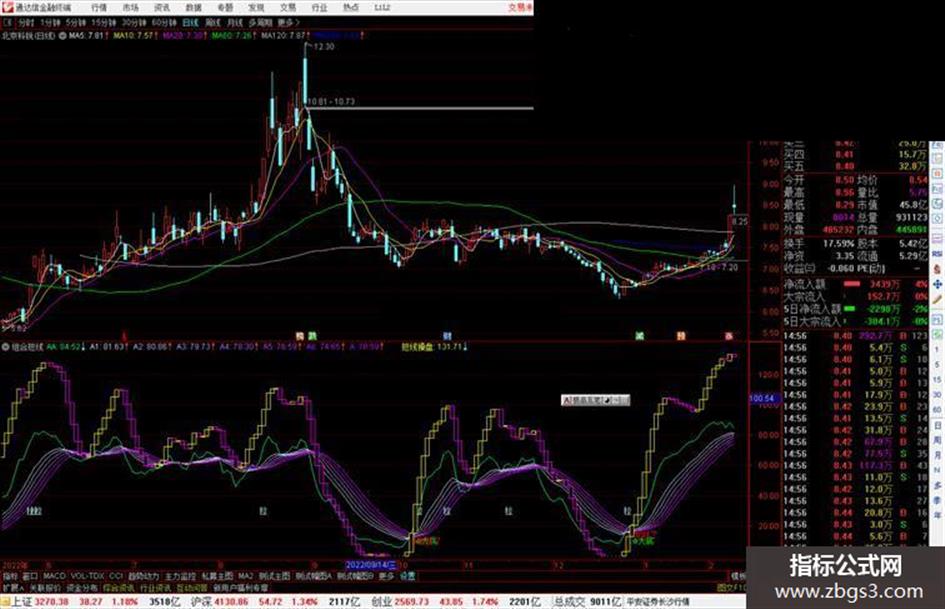This screenshot has height=609, width=945.
Task: Expand the 更多 periods dropdown
Action: pyautogui.click(x=288, y=23)
